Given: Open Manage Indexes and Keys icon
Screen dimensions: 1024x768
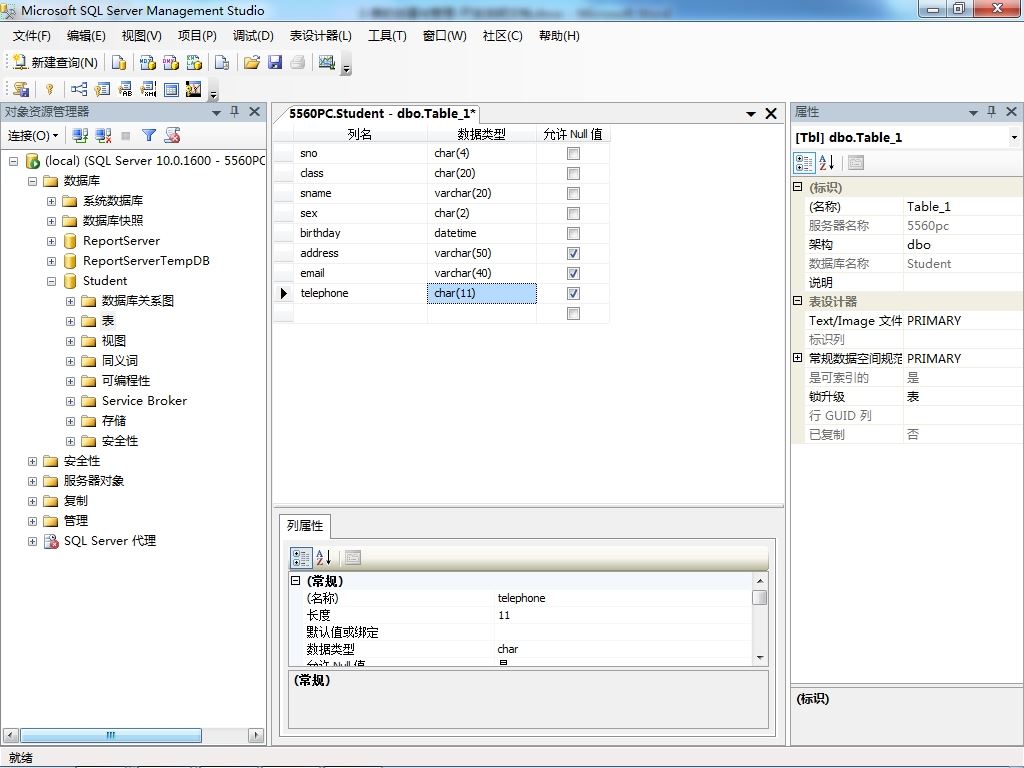Looking at the screenshot, I should point(103,89).
